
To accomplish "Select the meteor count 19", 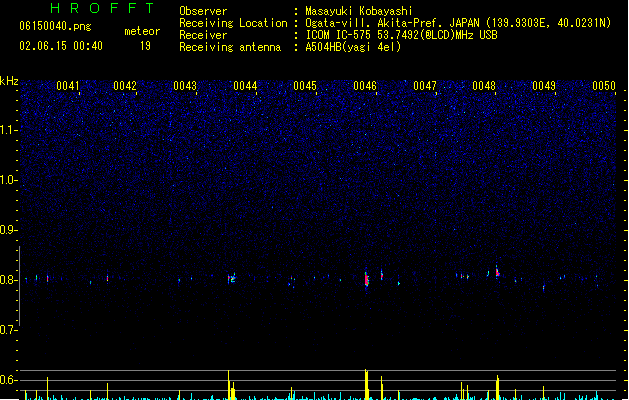I will pos(145,46).
